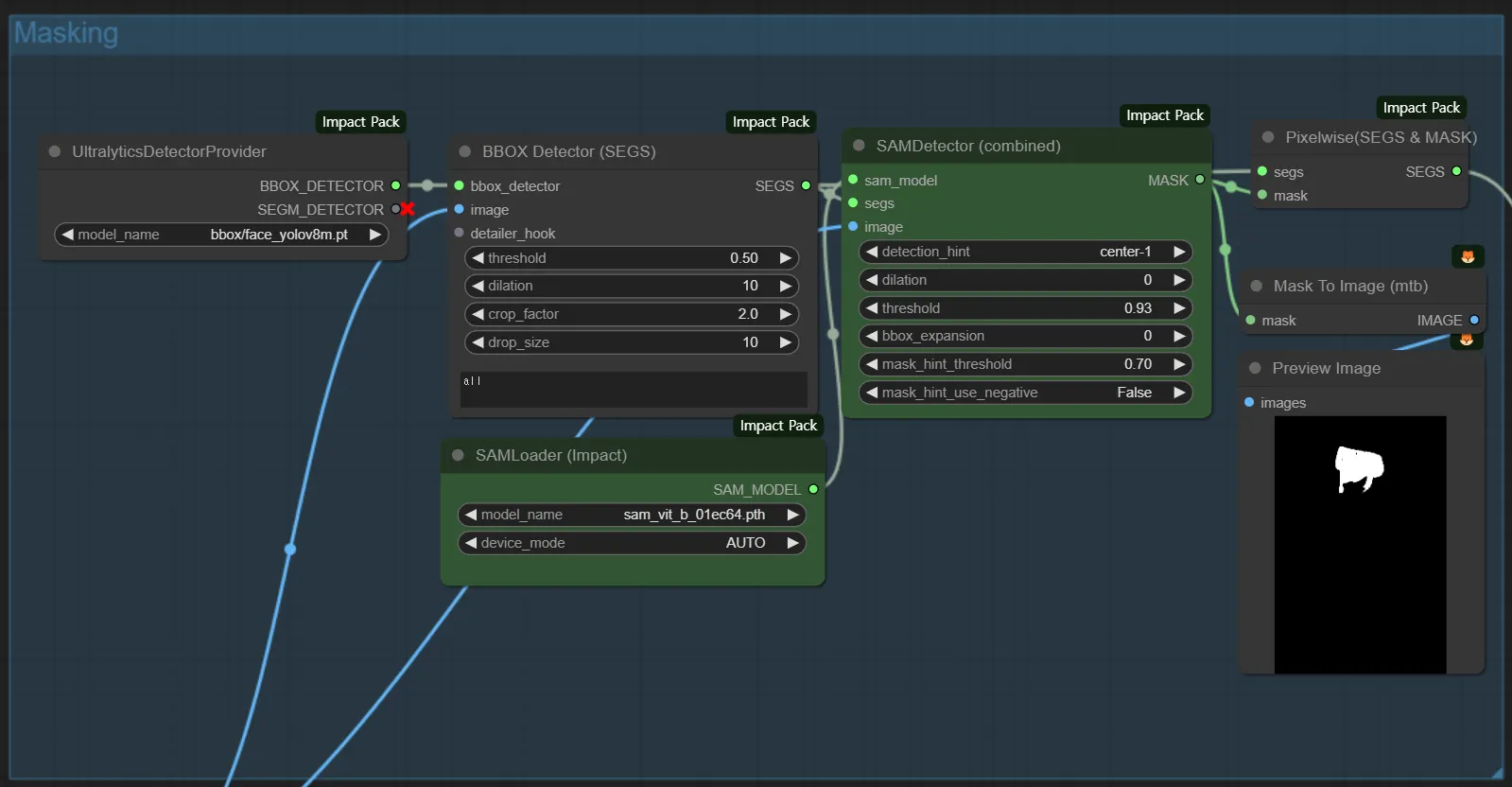Increase BBOX Detector threshold with right arrow

point(786,258)
